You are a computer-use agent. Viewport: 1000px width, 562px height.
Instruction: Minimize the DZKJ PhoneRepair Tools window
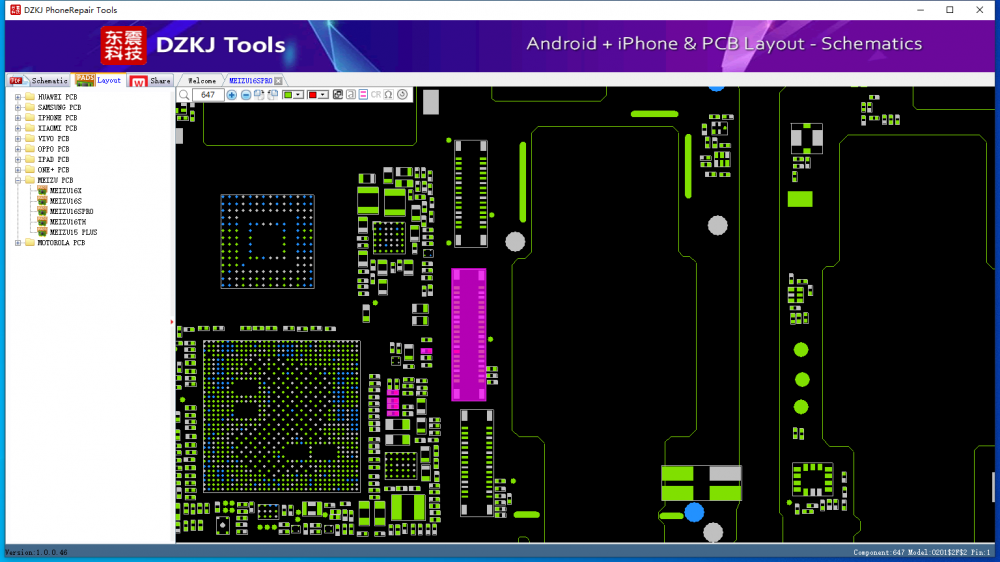click(920, 10)
